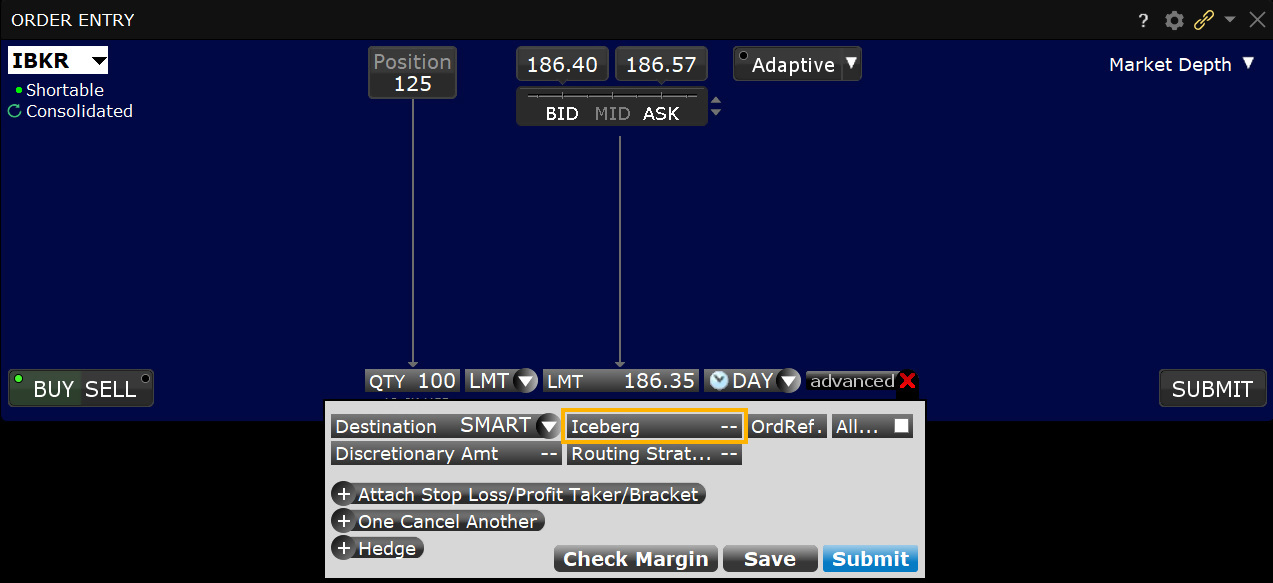Click the red X beside advanced
The image size is (1273, 583).
coord(908,381)
